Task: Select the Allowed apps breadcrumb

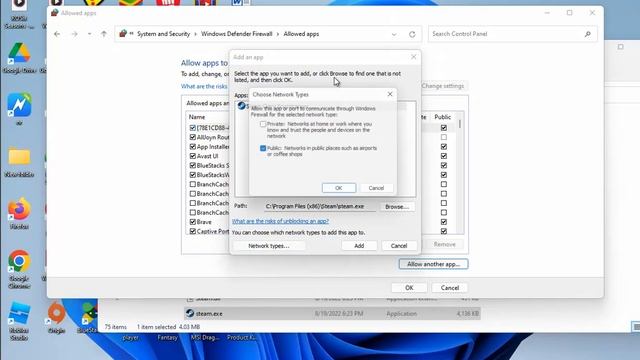Action: point(301,34)
